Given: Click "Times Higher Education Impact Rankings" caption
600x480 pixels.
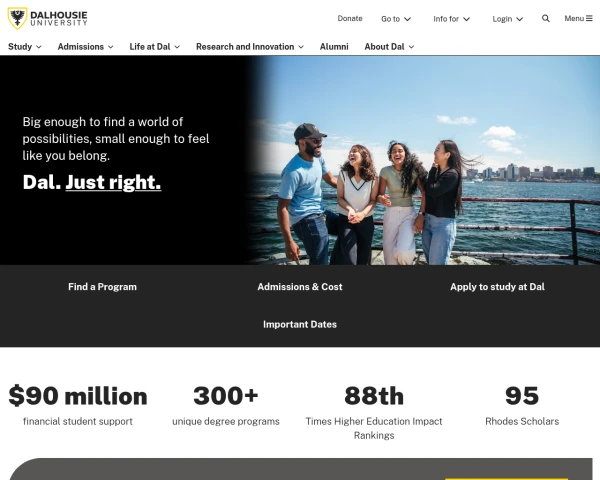Looking at the screenshot, I should (x=374, y=428).
